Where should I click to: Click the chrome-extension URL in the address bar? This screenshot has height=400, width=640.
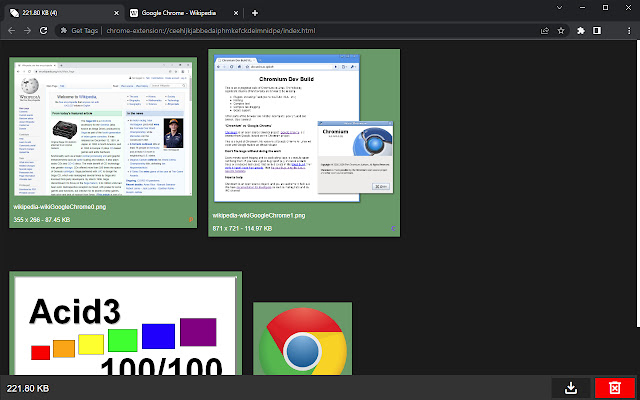pos(211,31)
